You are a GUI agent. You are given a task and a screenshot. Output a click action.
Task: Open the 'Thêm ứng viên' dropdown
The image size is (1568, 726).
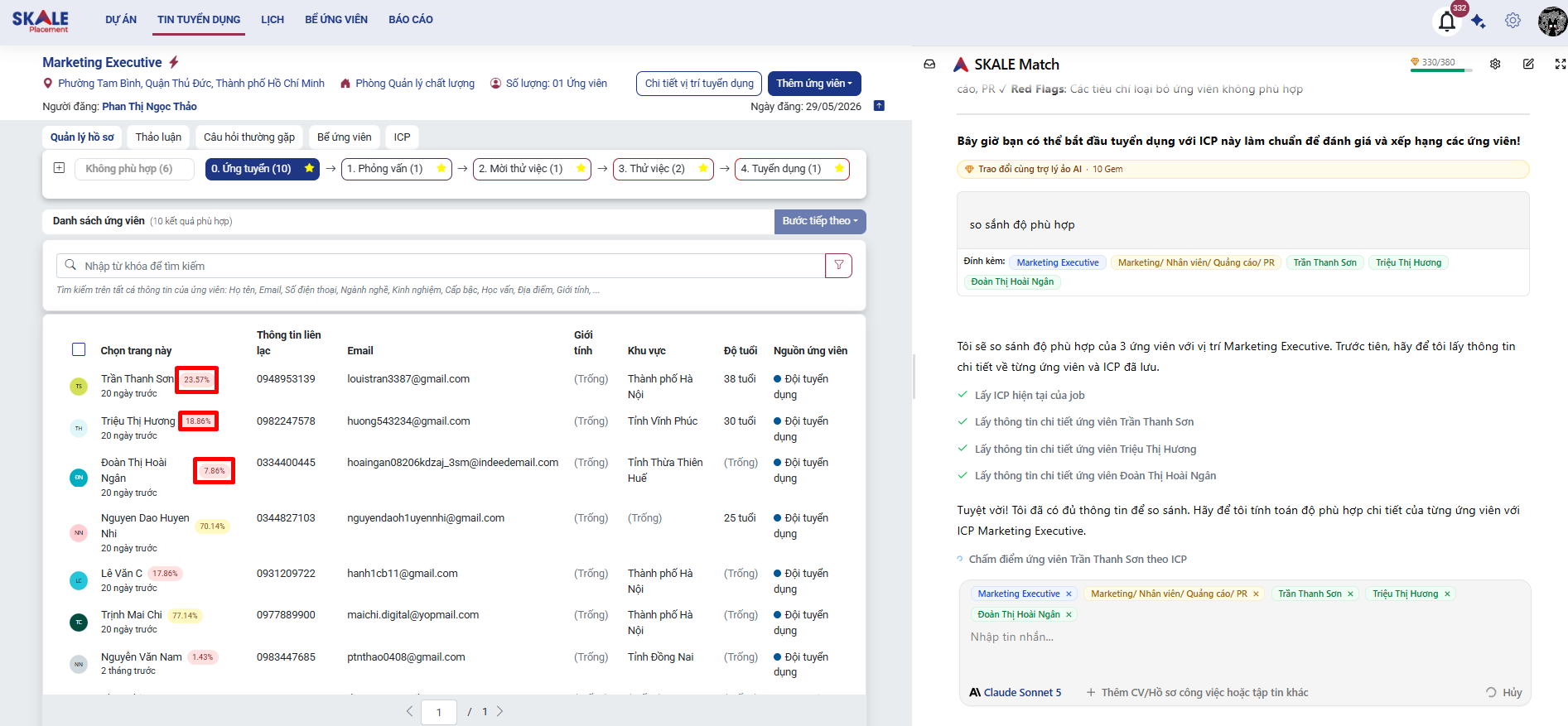pos(814,84)
